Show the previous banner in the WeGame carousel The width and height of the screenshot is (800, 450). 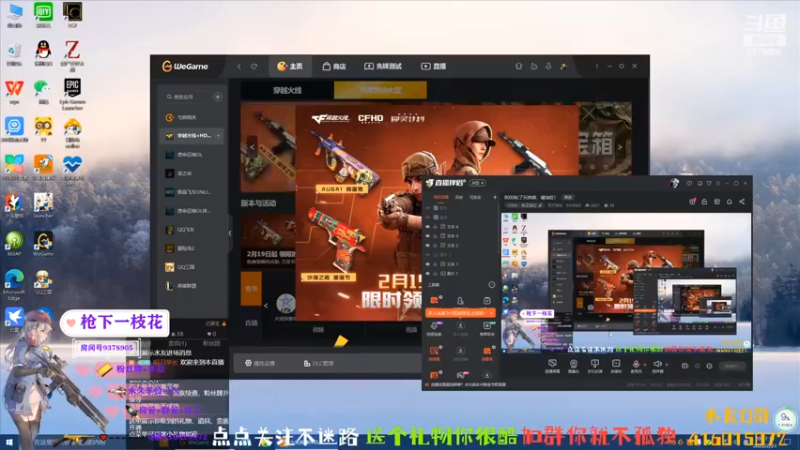pyautogui.click(x=252, y=147)
